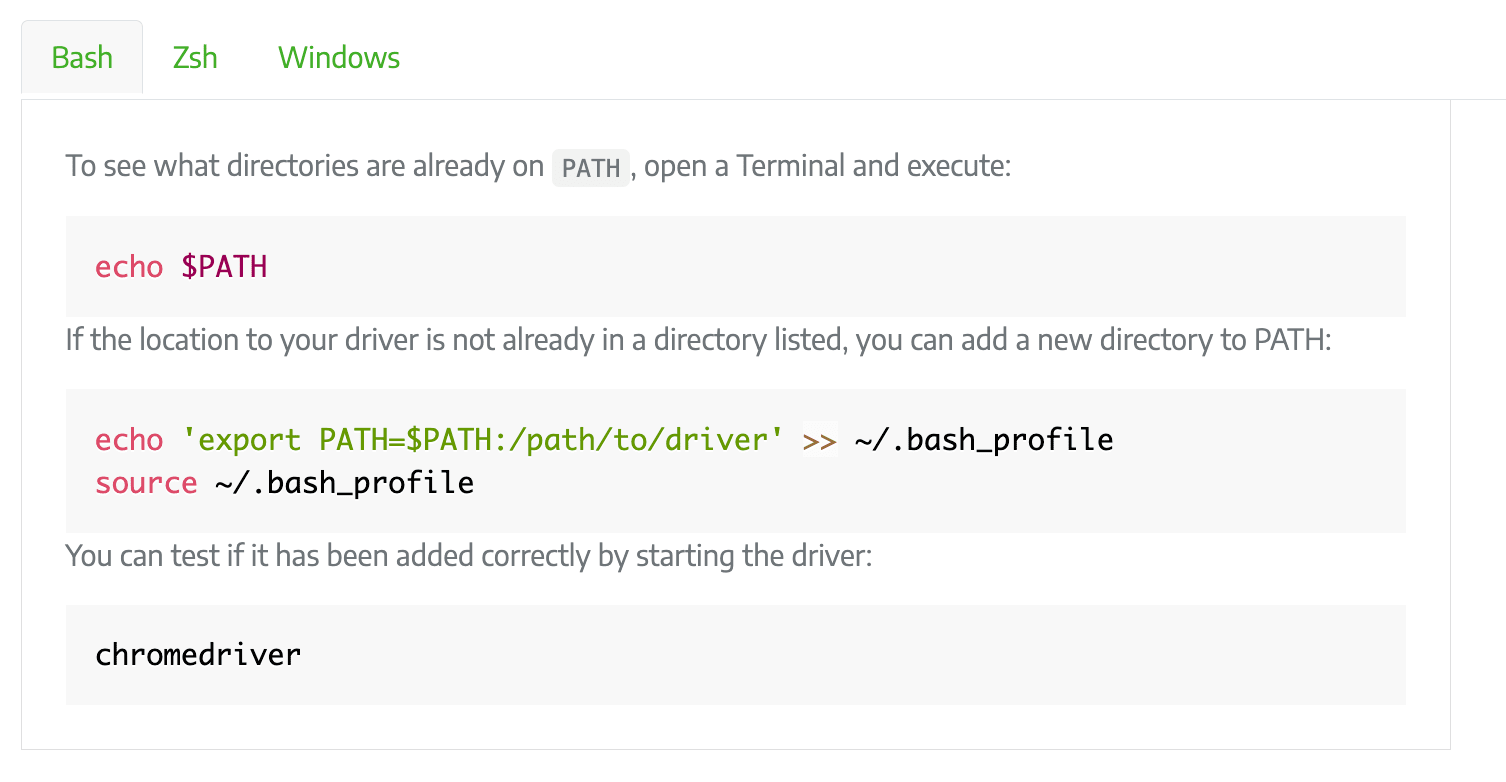This screenshot has height=782, width=1506.
Task: Click the chromedriver command text
Action: [x=197, y=655]
